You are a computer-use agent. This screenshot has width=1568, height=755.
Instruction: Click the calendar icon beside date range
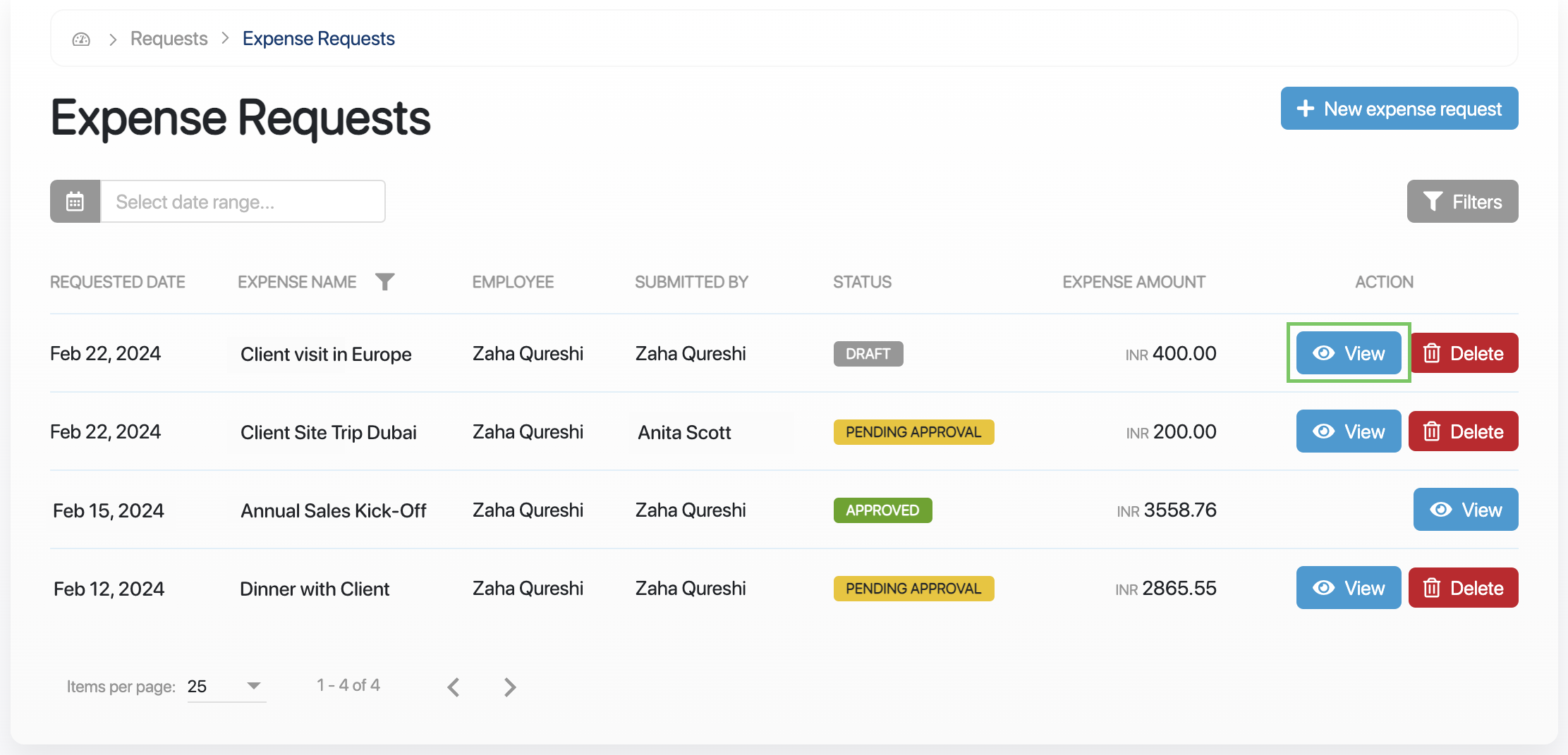(75, 202)
